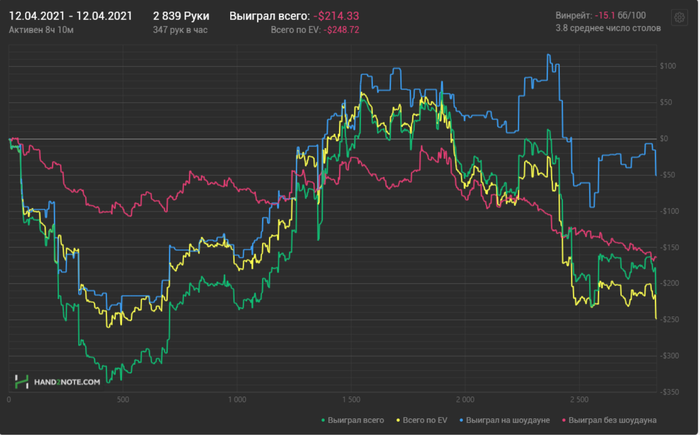Click the 'Активен 8ч 10м' active time text
The height and width of the screenshot is (435, 700).
(41, 30)
